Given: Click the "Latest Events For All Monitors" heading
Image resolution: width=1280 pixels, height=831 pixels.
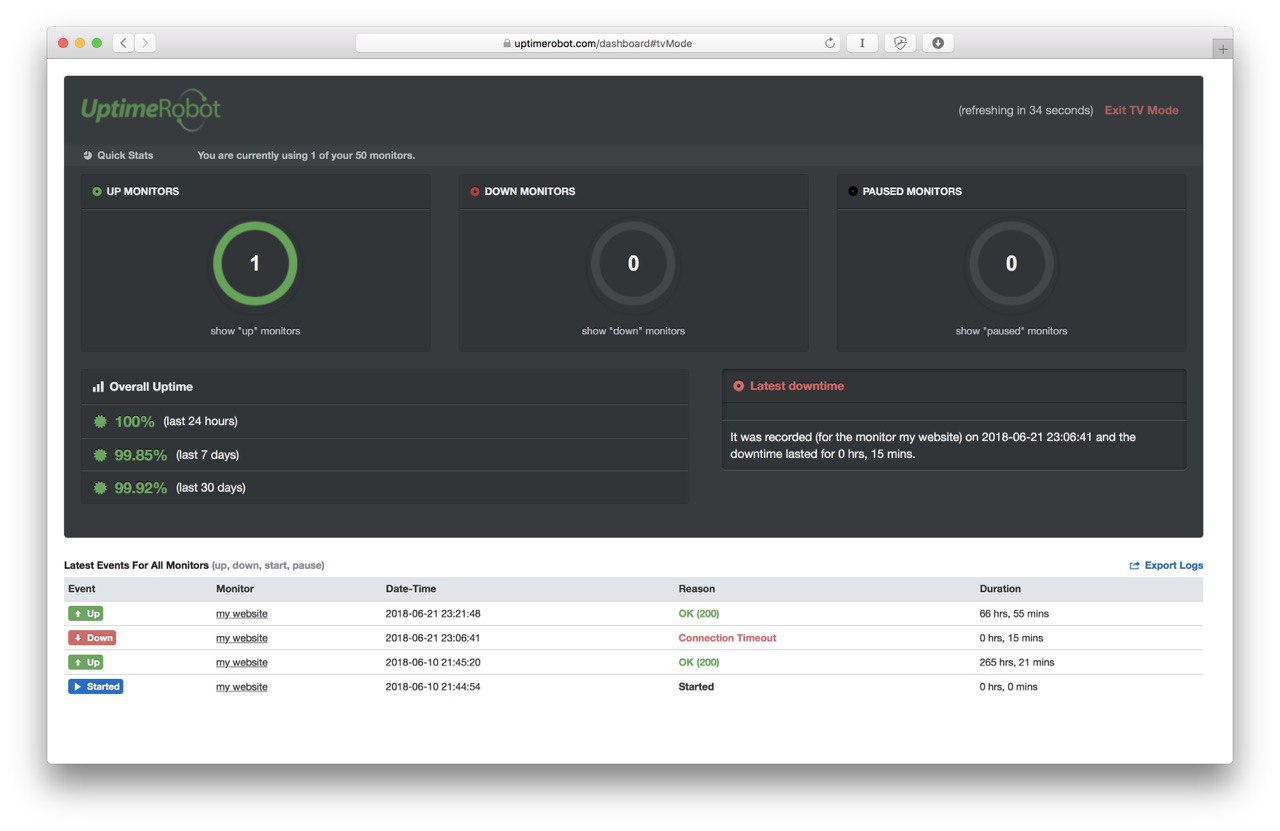Looking at the screenshot, I should point(136,566).
